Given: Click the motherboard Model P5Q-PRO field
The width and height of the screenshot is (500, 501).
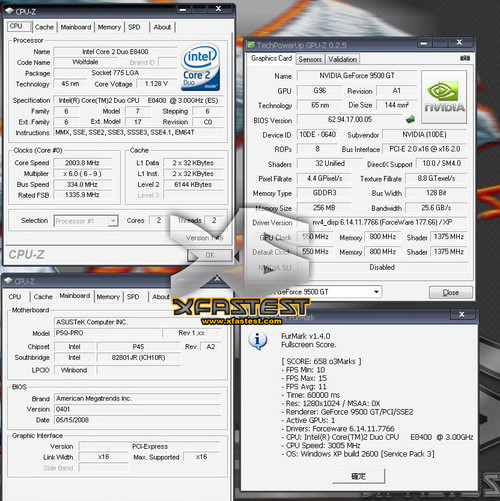Looking at the screenshot, I should pos(108,333).
